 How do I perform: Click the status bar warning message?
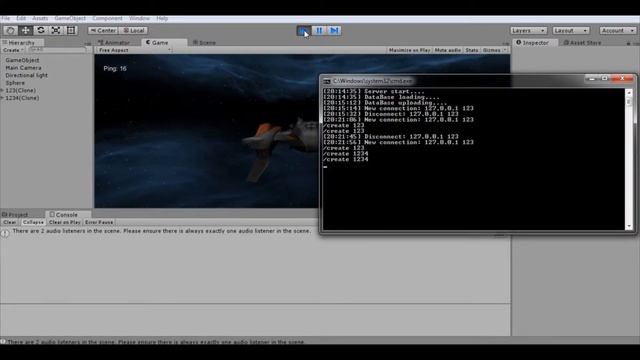[x=156, y=342]
